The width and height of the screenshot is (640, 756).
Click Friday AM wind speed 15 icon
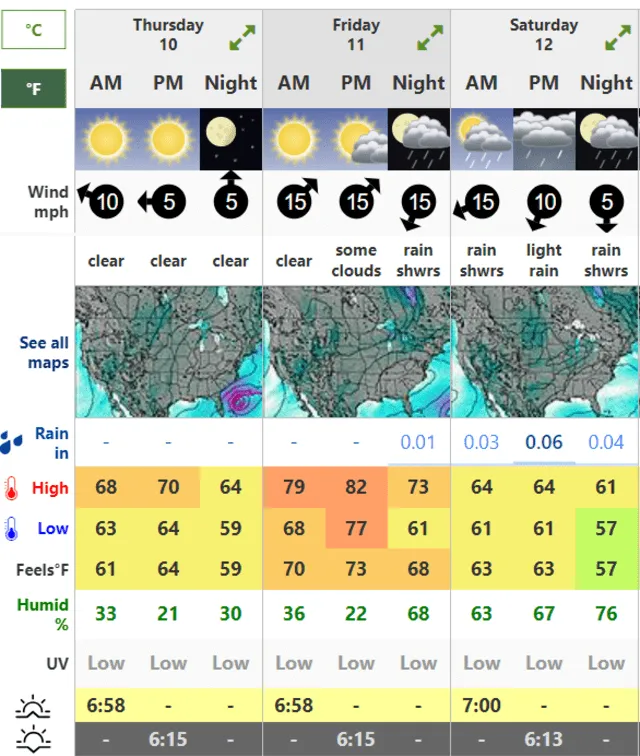294,203
